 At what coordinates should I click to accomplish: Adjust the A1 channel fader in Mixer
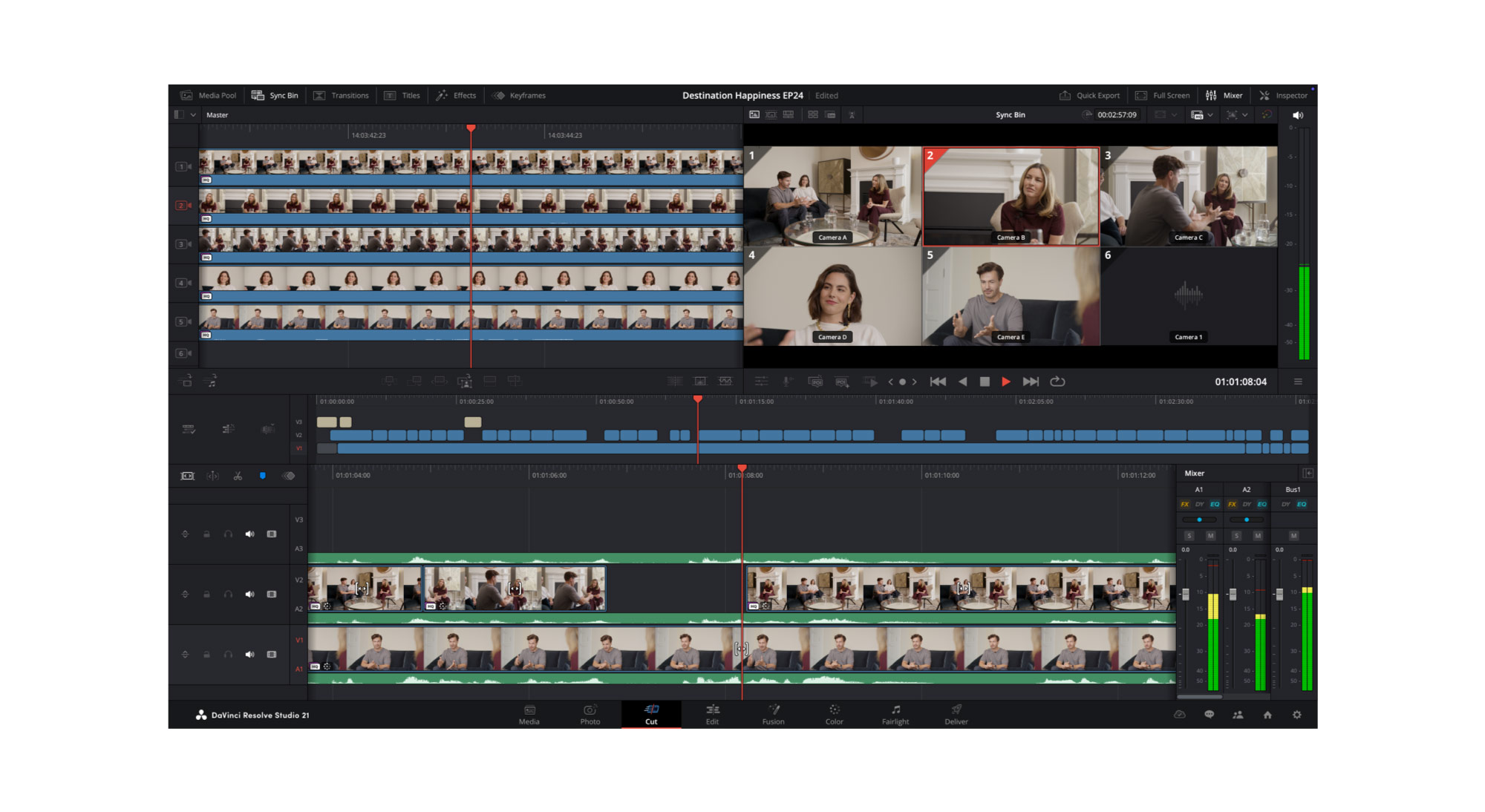click(1185, 594)
